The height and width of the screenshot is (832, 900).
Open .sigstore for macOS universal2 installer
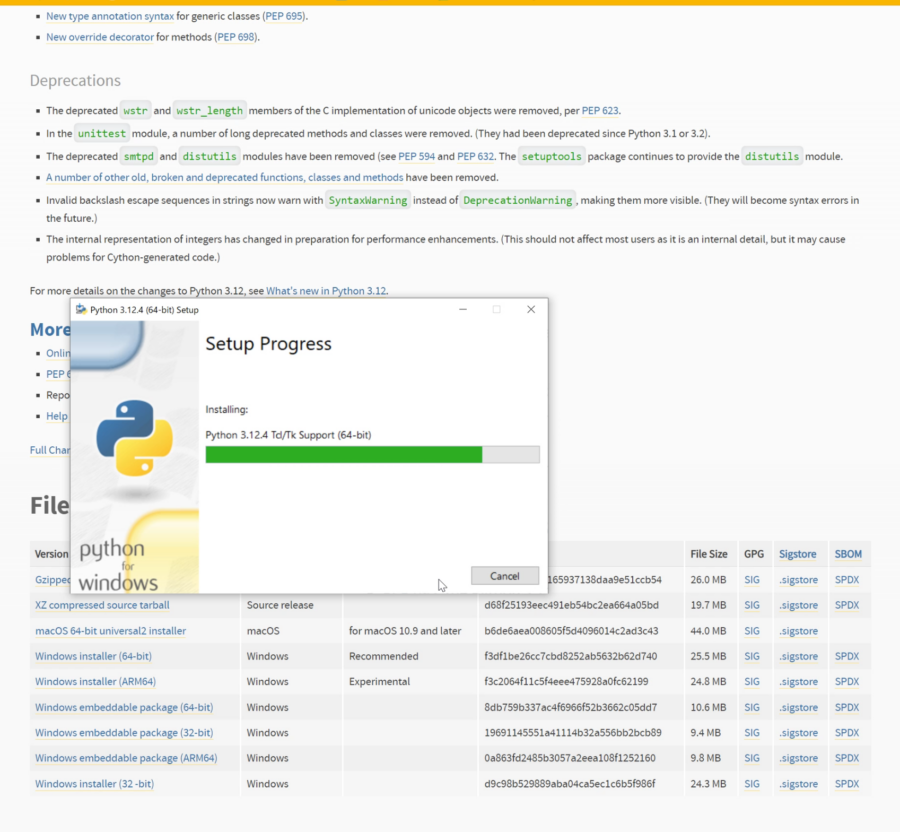[798, 631]
